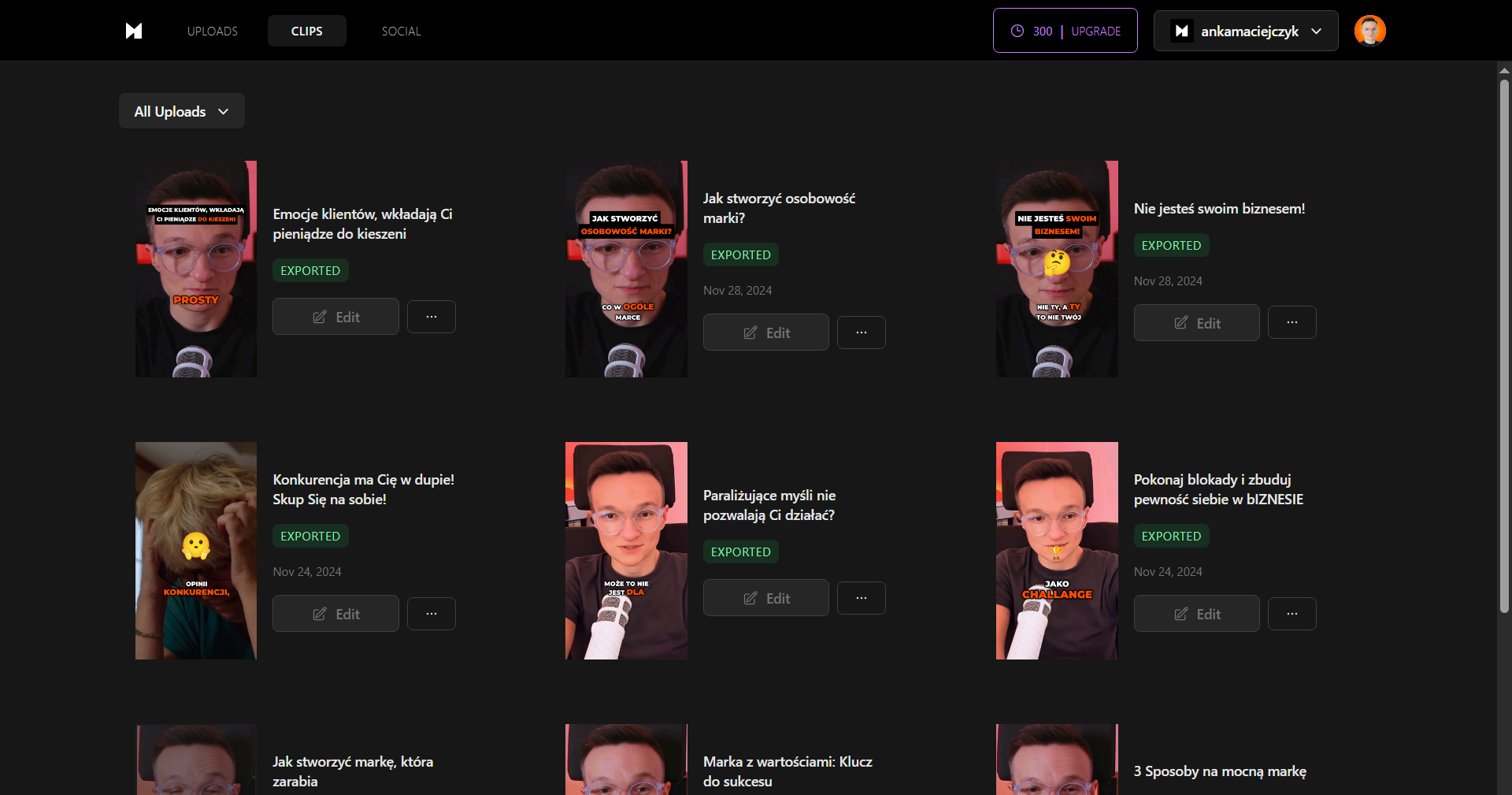
Task: Open more options for 'Konkurencja ma Cię' clip
Action: (x=431, y=614)
